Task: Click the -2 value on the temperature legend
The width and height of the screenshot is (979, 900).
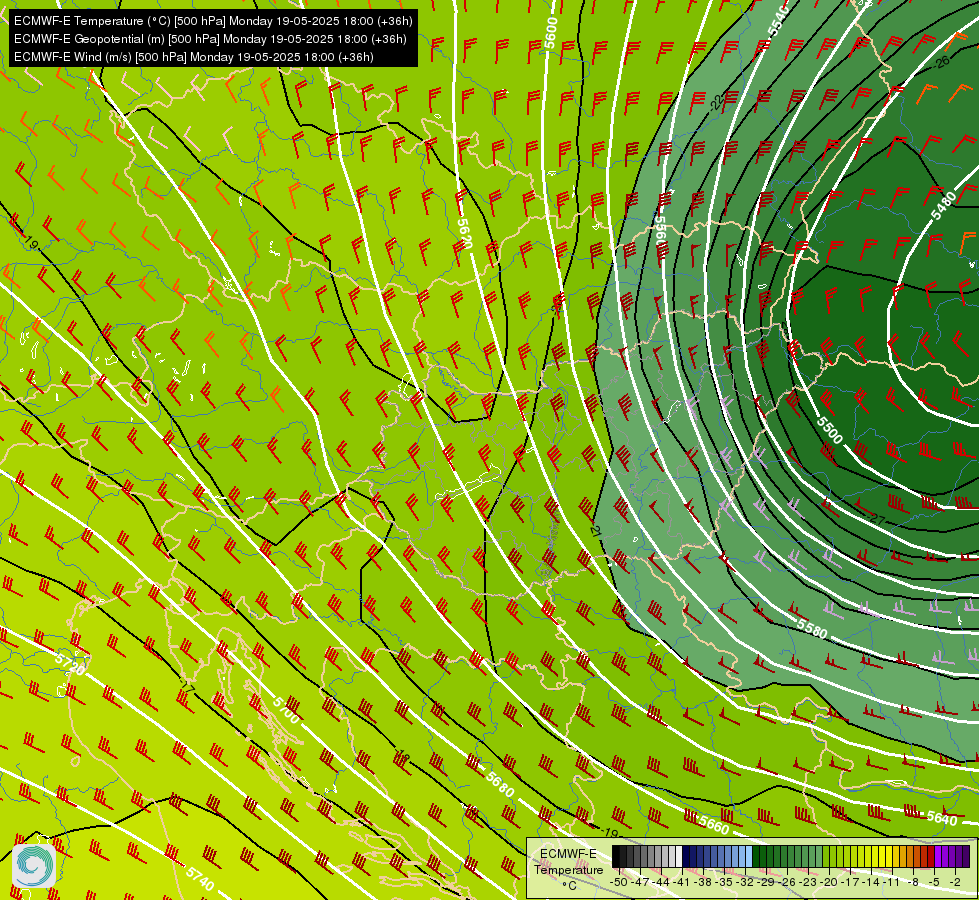Action: point(955,882)
